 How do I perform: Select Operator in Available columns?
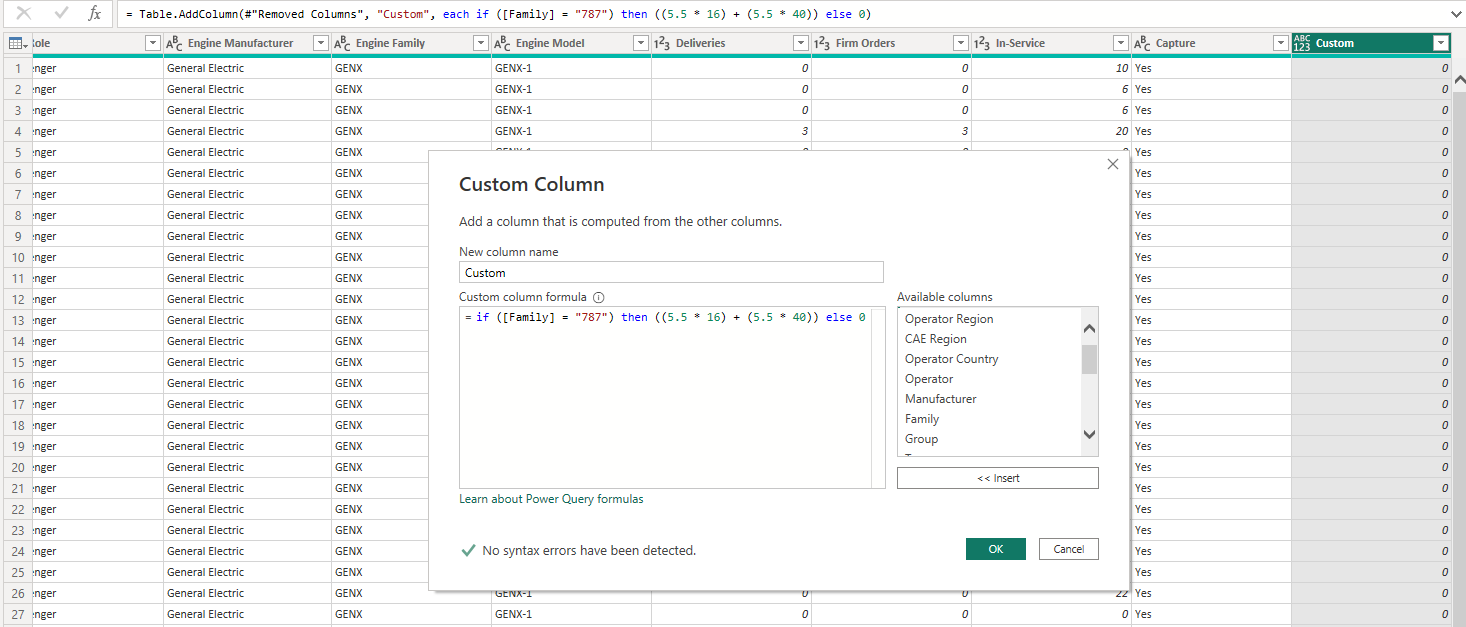pos(929,379)
